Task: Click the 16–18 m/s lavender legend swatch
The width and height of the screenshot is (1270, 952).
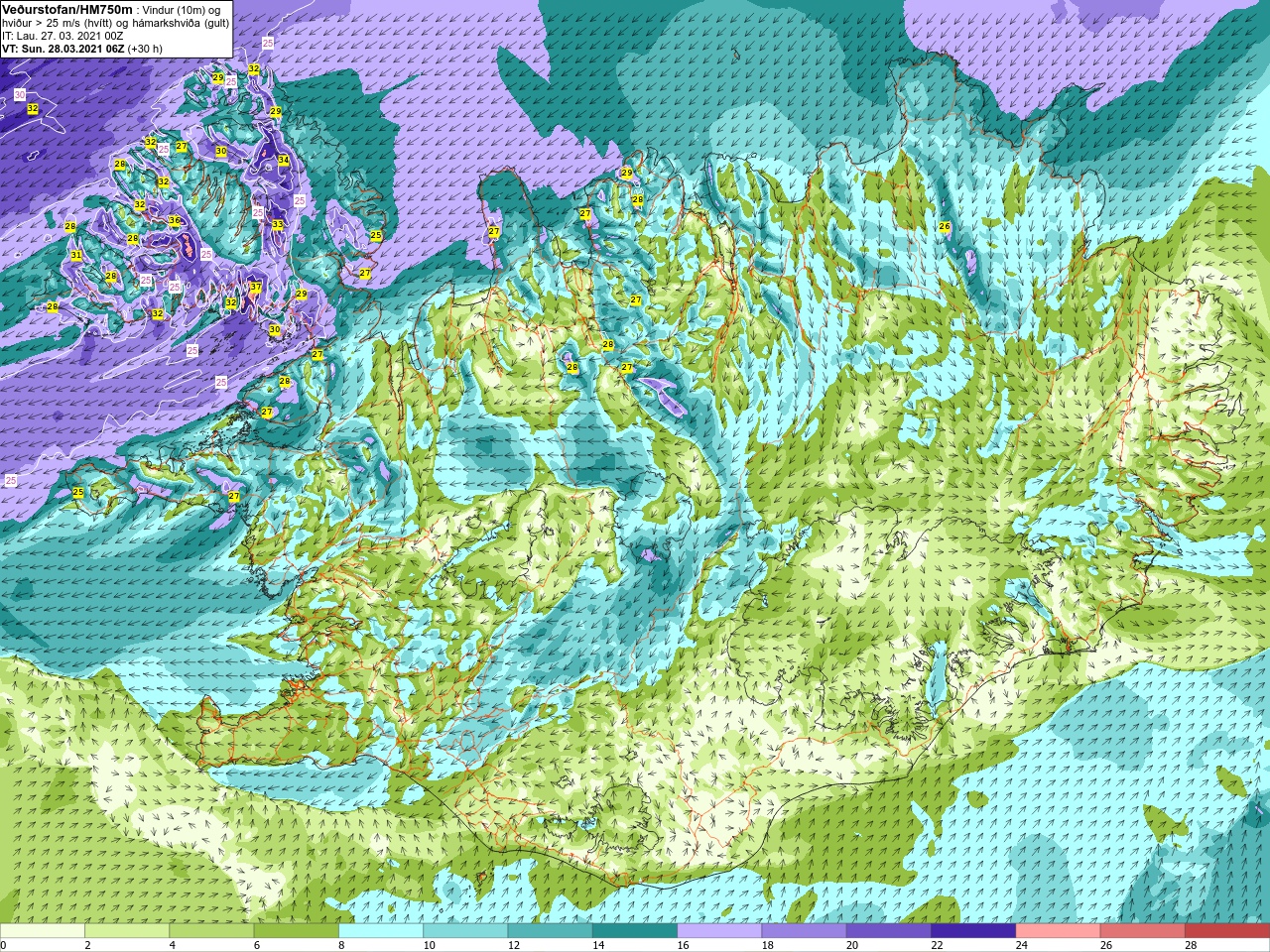Action: (719, 931)
